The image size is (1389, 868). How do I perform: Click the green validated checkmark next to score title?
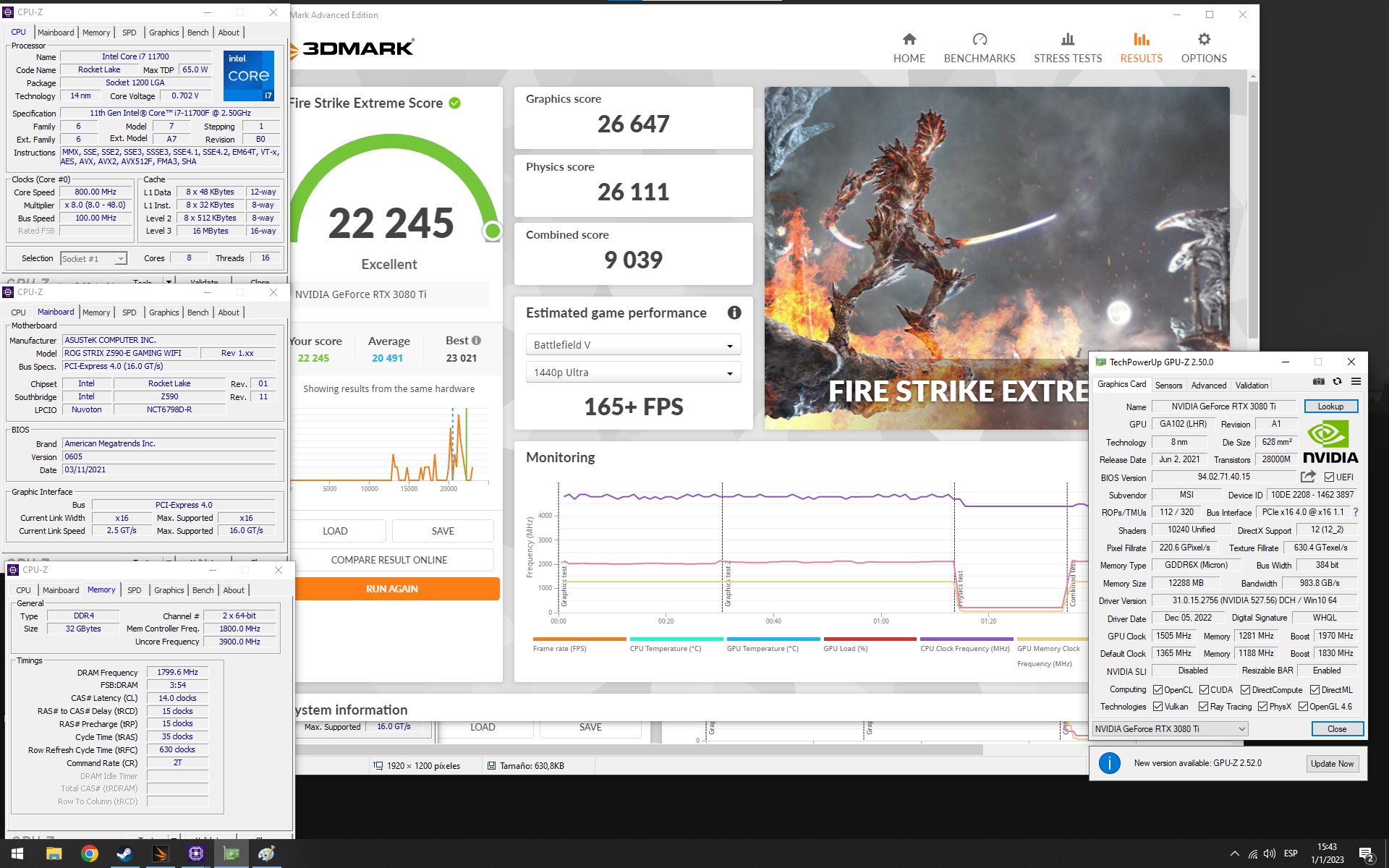click(x=455, y=103)
